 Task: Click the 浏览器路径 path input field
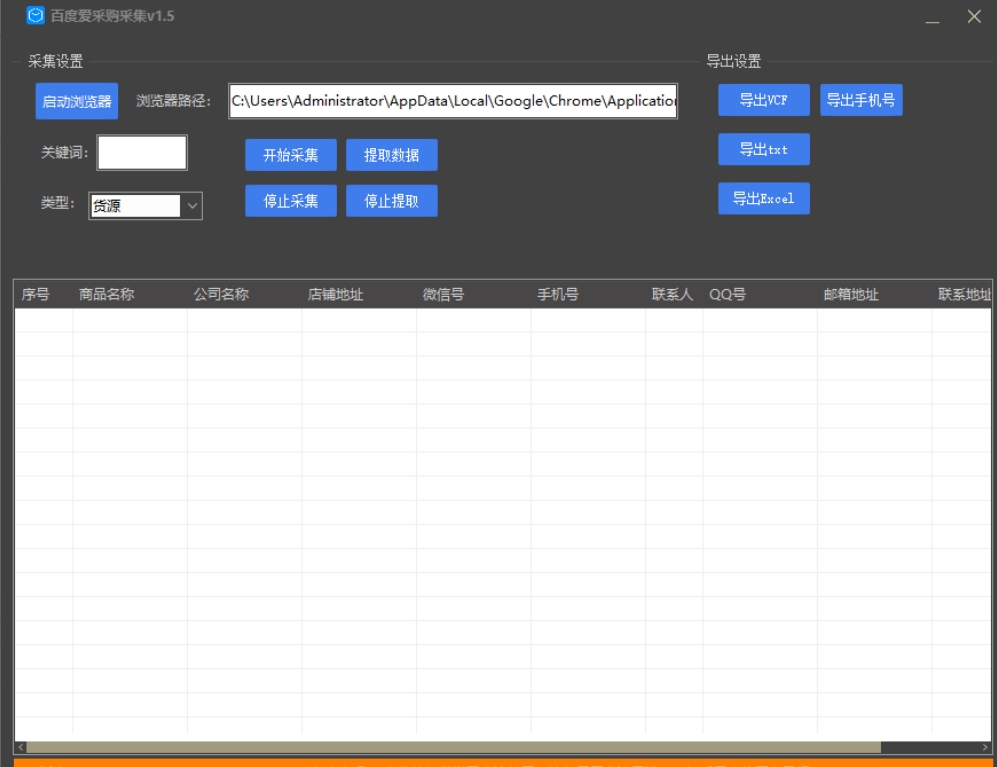[453, 101]
